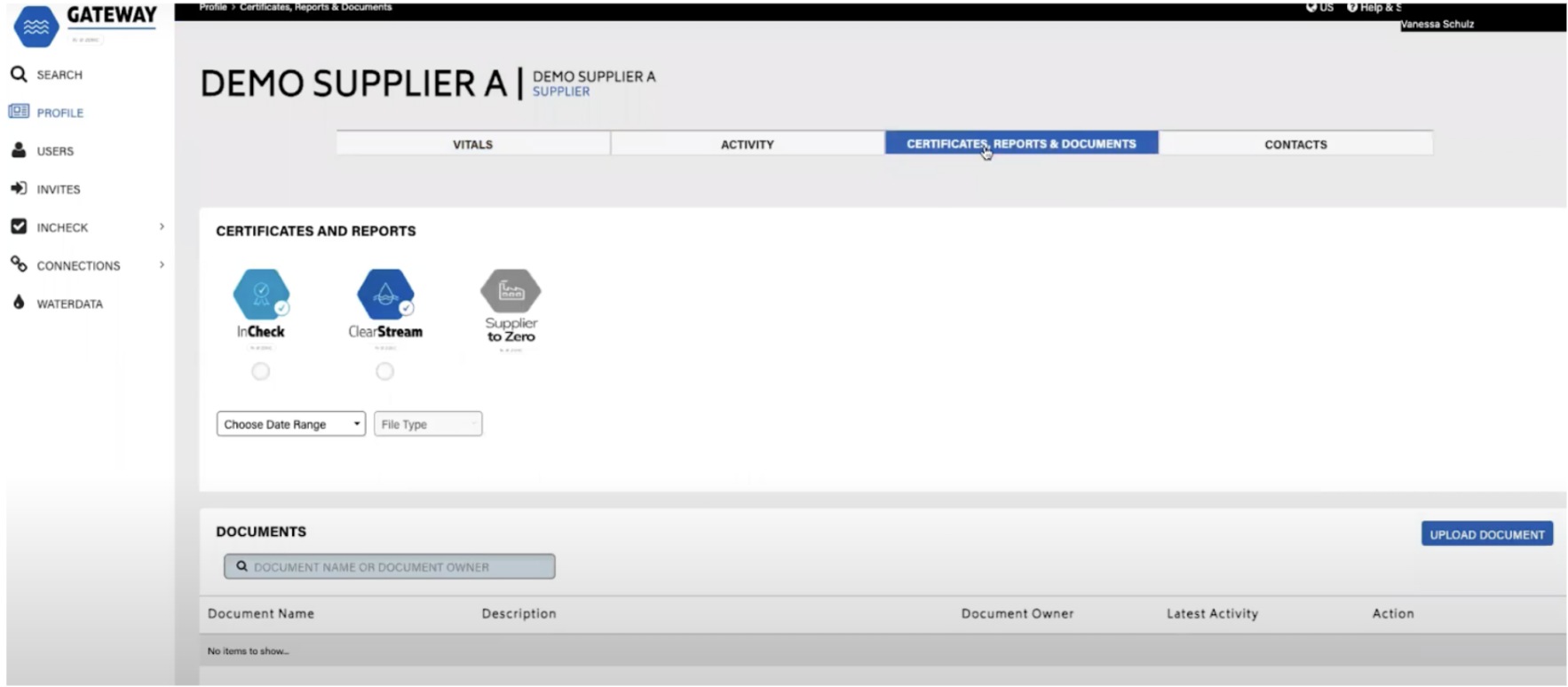
Task: Open the Contacts tab
Action: (x=1295, y=144)
